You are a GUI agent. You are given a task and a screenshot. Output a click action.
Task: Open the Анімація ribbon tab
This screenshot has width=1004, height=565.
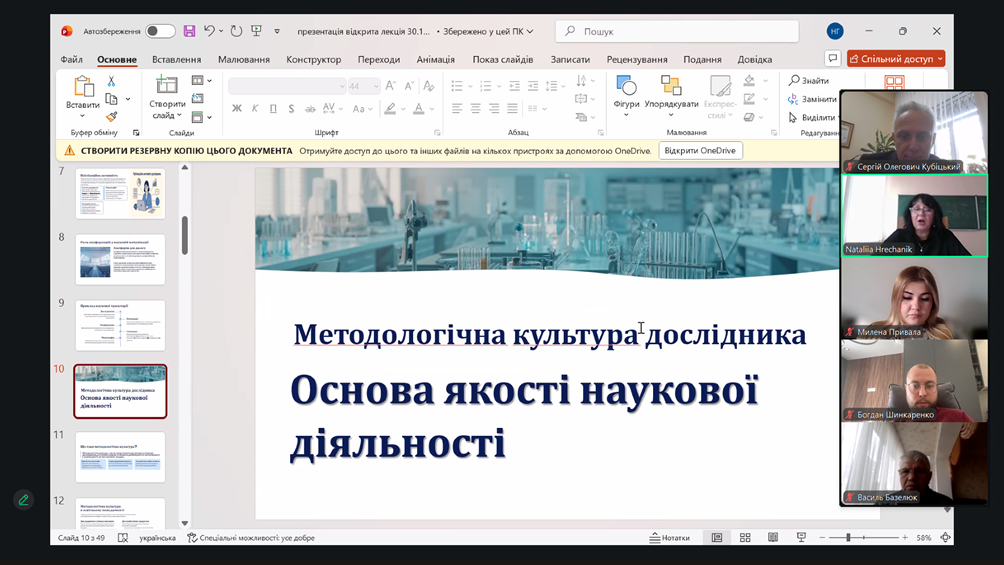(x=435, y=60)
